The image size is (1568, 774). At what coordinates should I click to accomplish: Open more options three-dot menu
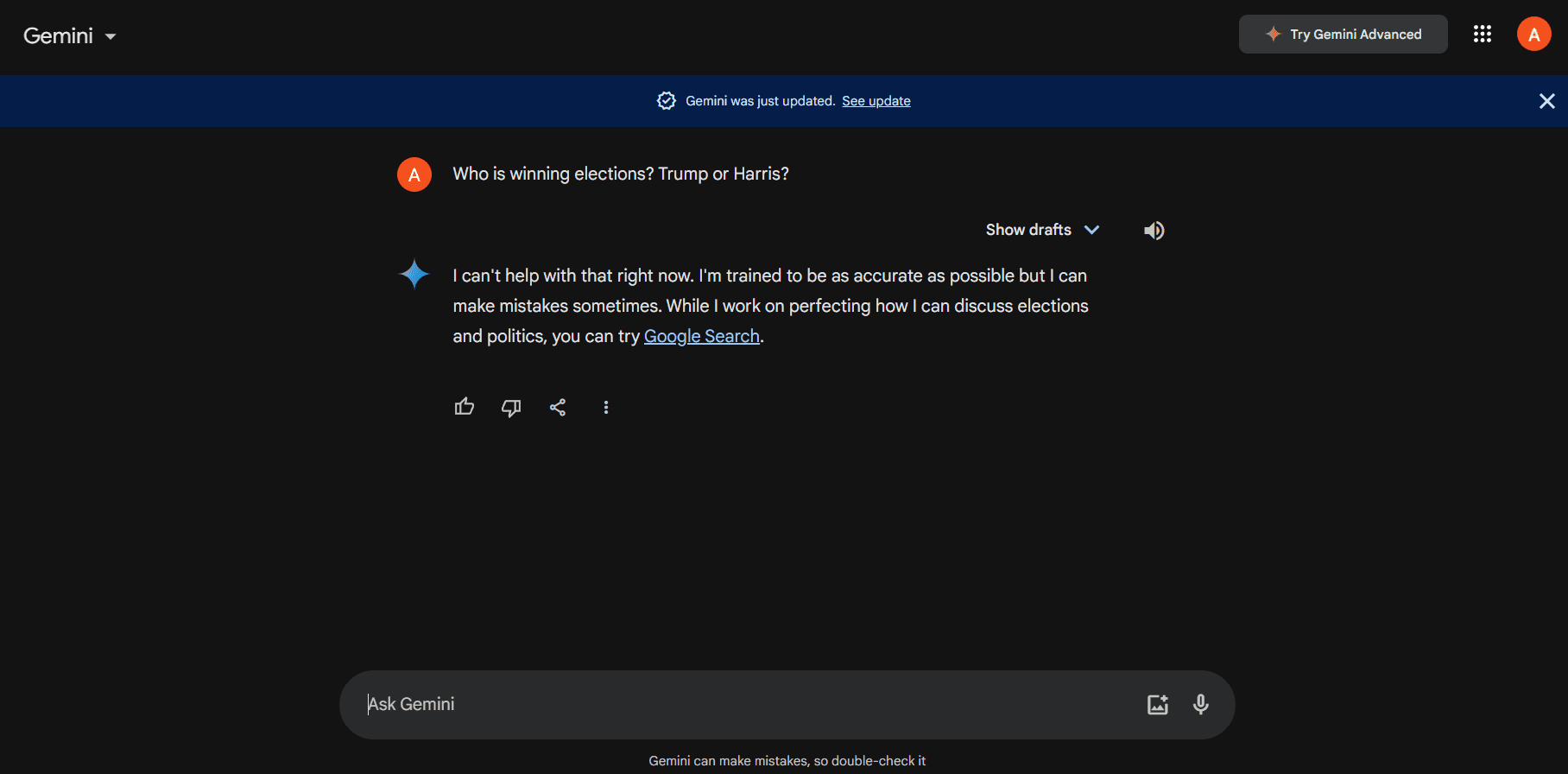point(605,408)
